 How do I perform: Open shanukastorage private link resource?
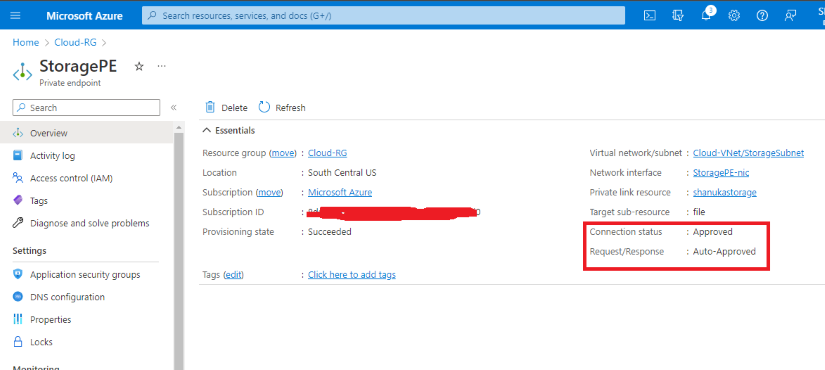[x=725, y=193]
